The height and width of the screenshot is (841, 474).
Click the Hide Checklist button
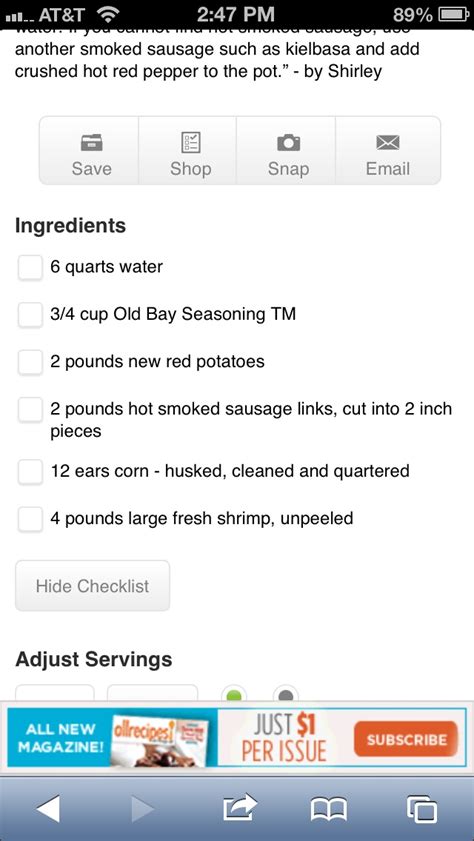(x=92, y=586)
